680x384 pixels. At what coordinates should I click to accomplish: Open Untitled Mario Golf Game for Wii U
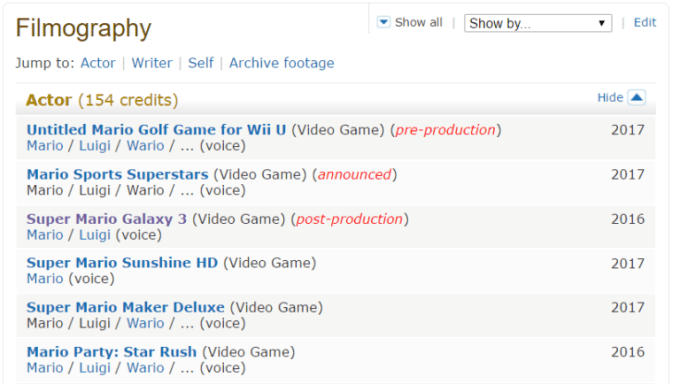(156, 130)
